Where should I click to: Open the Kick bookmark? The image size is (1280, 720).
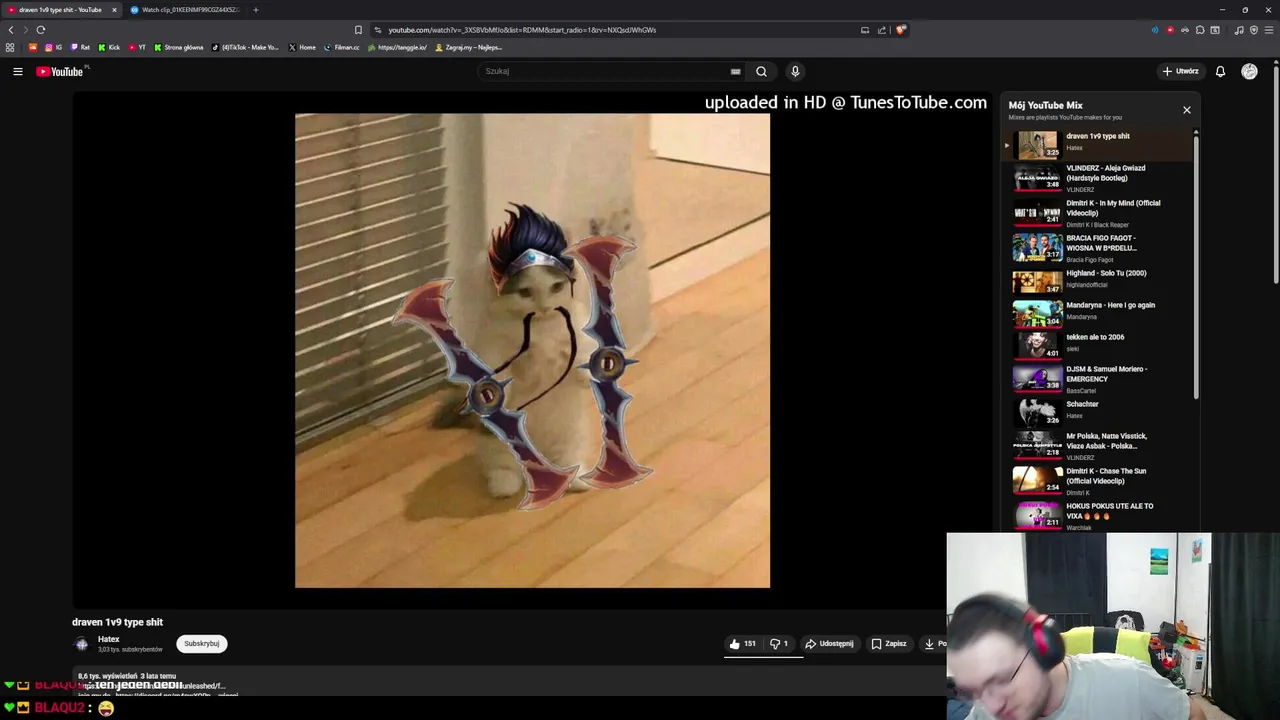tap(109, 47)
